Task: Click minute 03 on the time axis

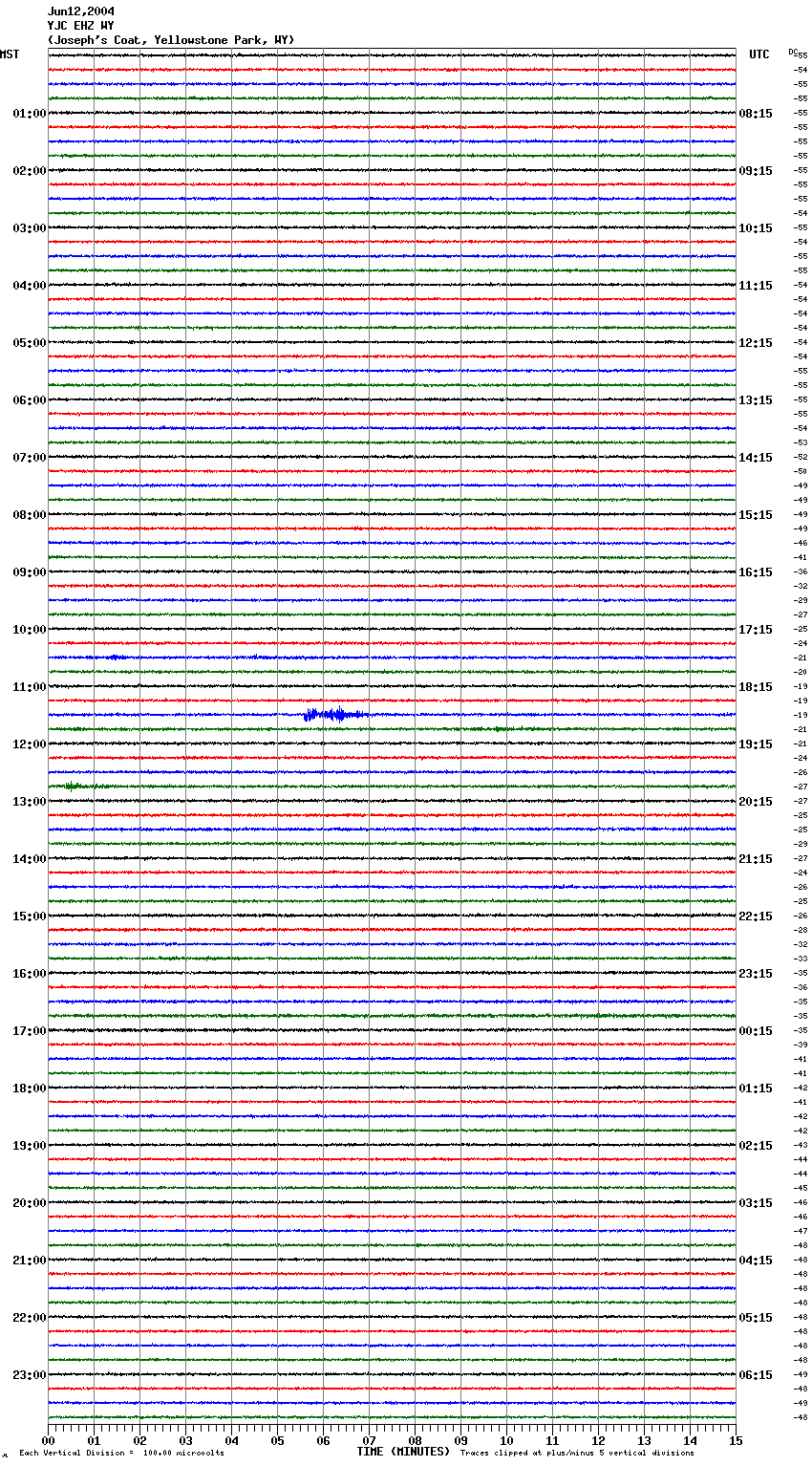Action: [x=185, y=1440]
